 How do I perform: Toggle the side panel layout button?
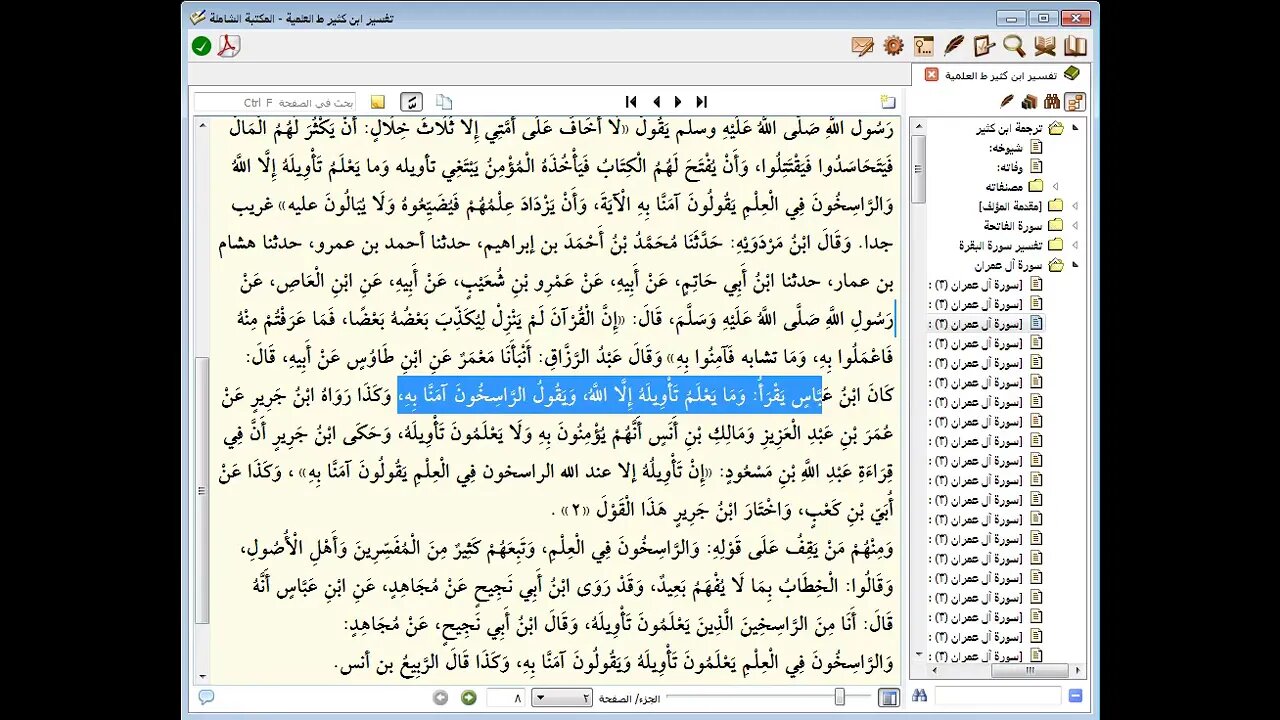point(888,697)
